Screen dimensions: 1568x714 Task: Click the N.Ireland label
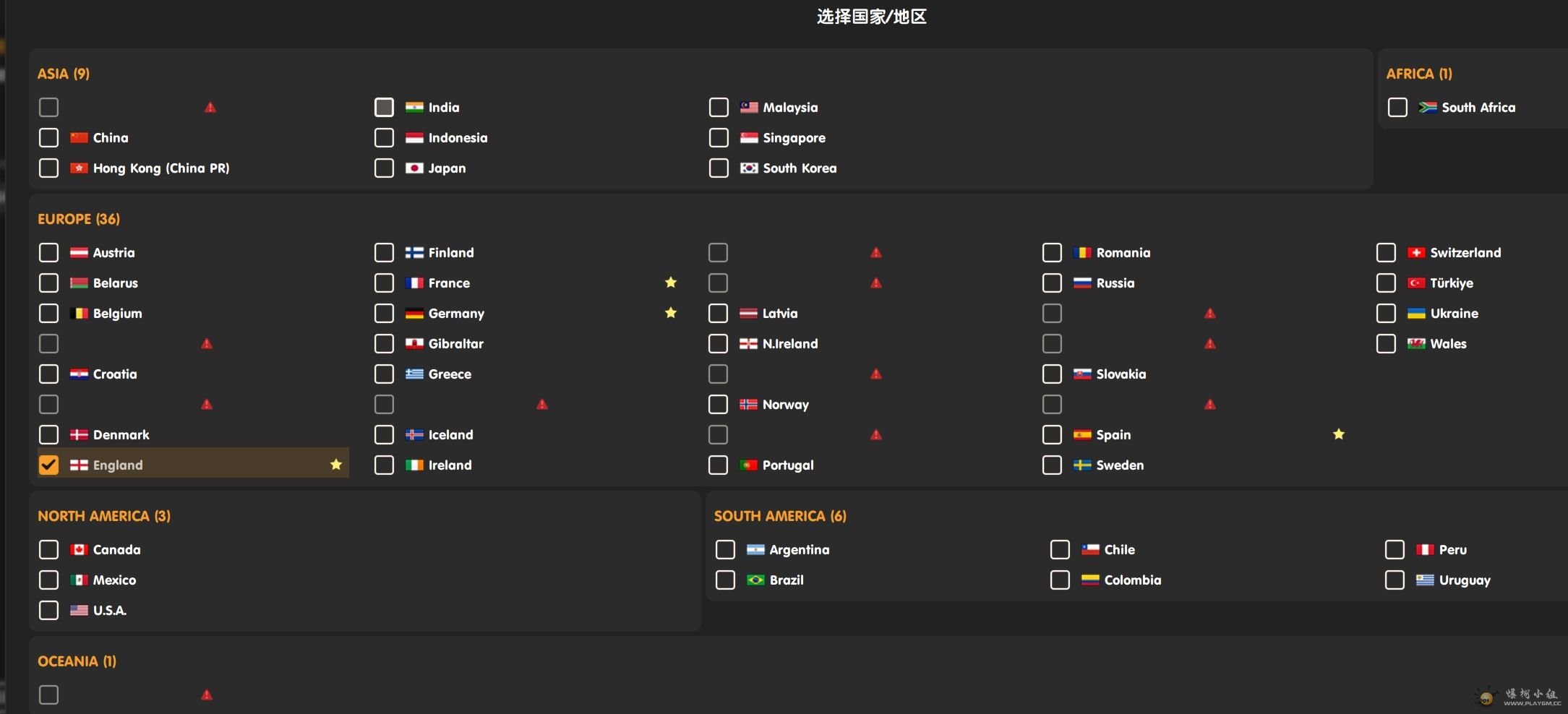point(790,343)
